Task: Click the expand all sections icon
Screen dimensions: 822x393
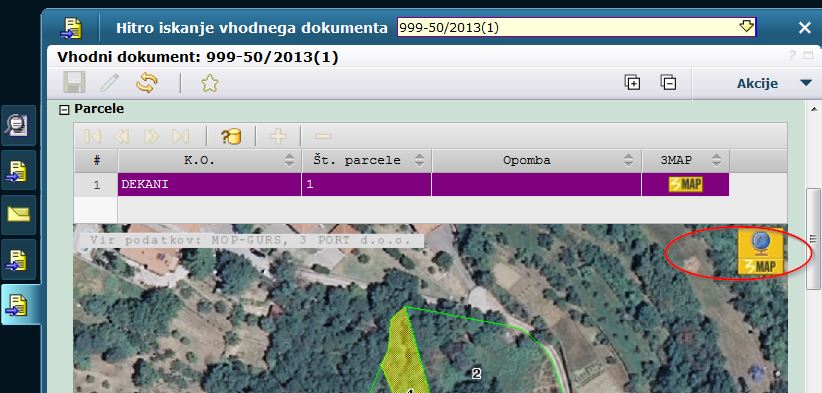Action: click(x=632, y=83)
